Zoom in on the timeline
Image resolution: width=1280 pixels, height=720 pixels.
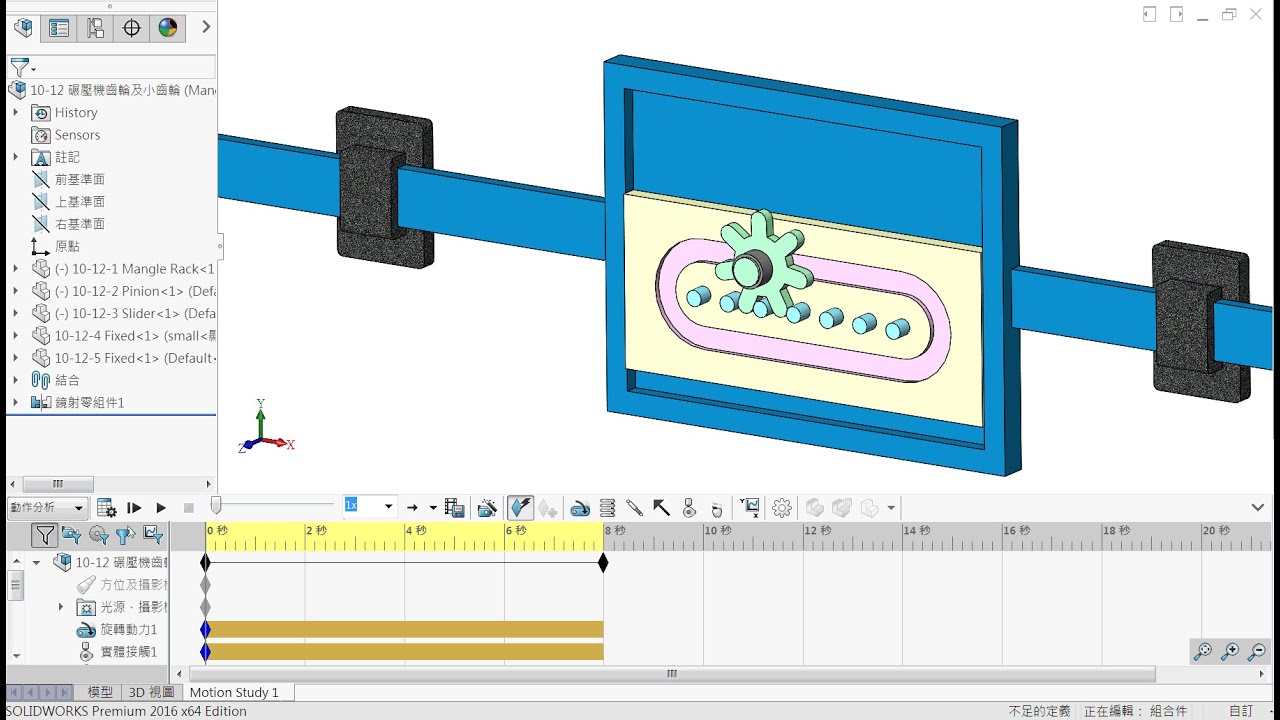[1230, 652]
